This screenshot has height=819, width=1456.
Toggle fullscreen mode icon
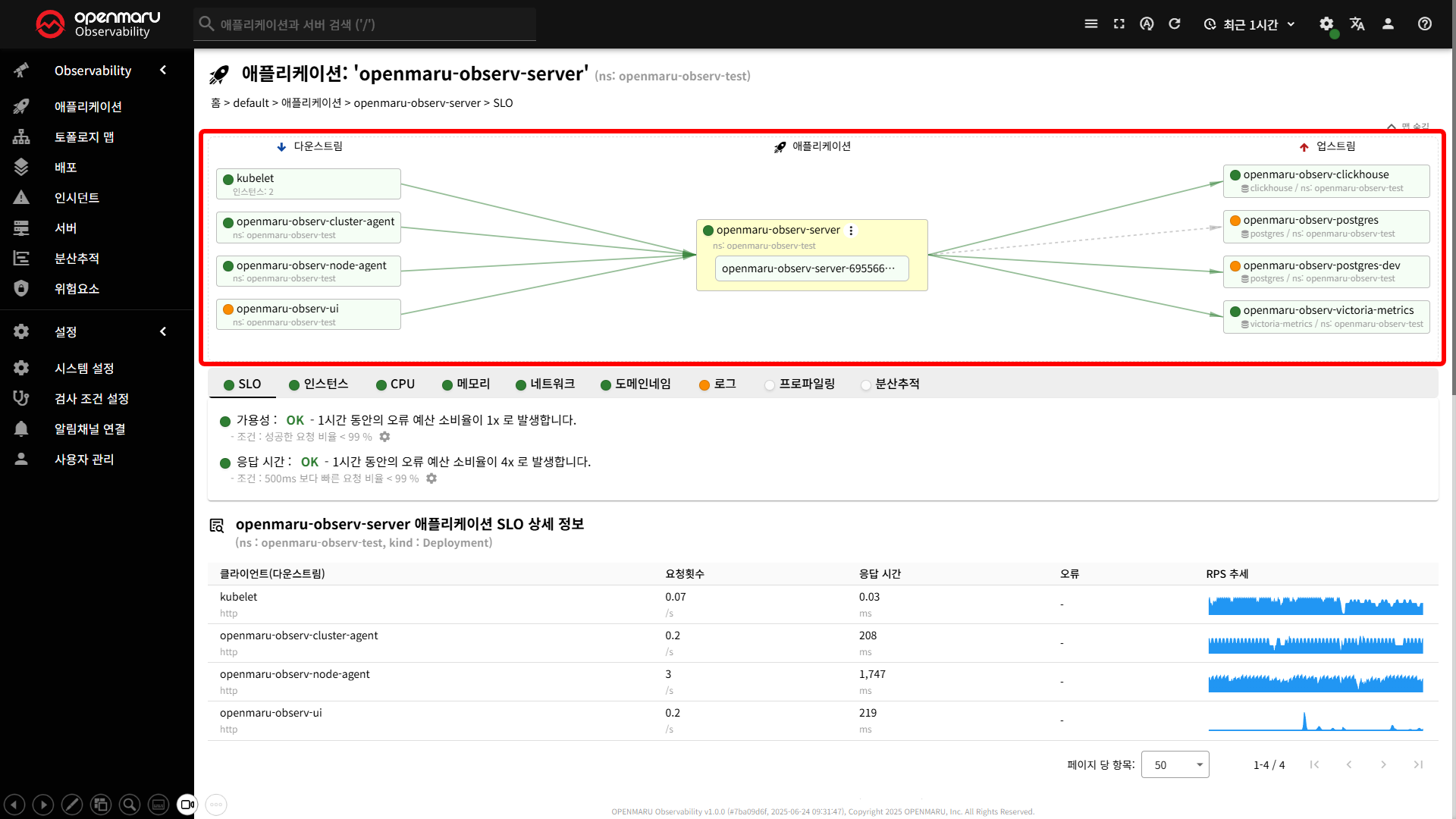tap(1119, 24)
